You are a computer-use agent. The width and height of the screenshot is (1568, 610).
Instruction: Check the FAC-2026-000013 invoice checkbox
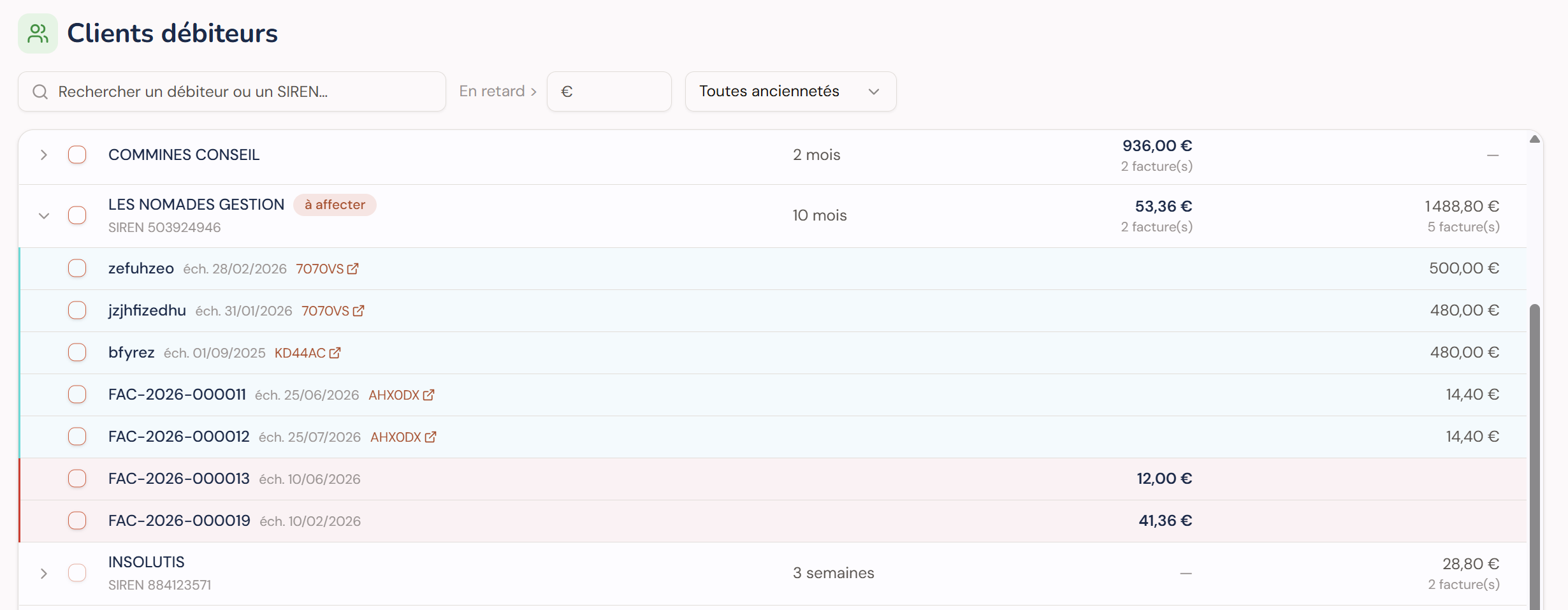[77, 479]
